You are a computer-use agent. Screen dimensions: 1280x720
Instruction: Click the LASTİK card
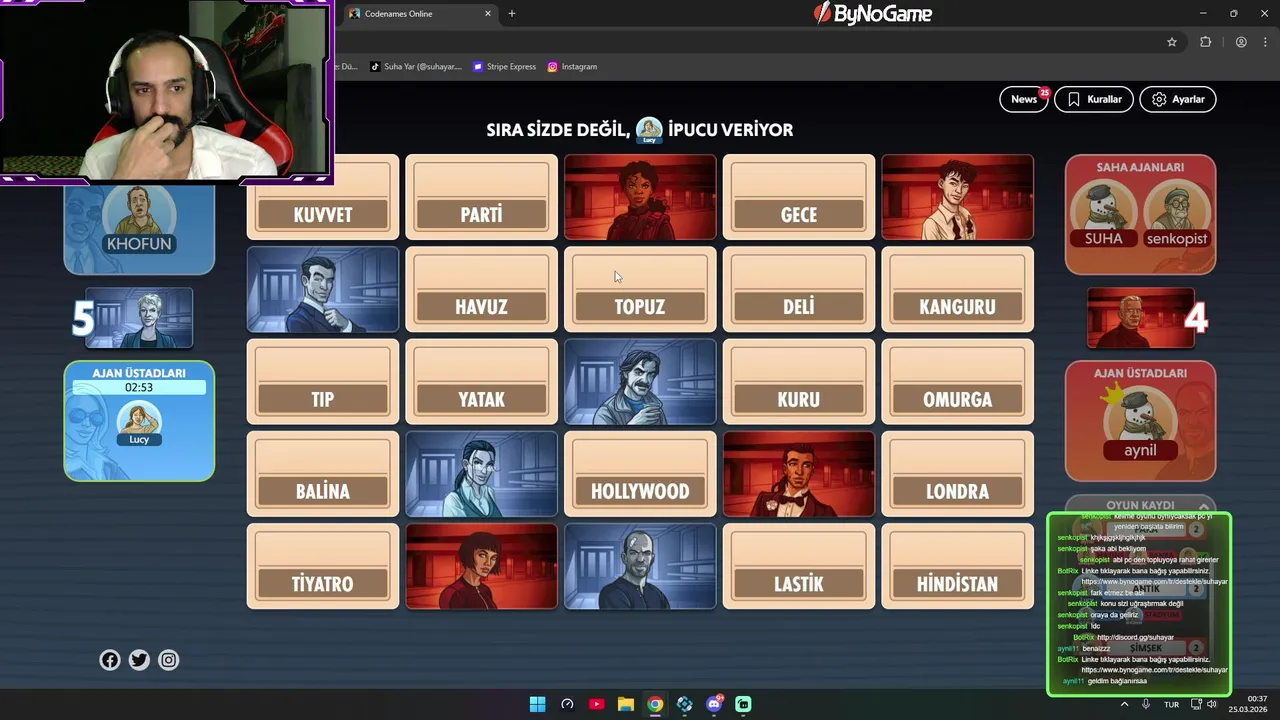point(799,566)
